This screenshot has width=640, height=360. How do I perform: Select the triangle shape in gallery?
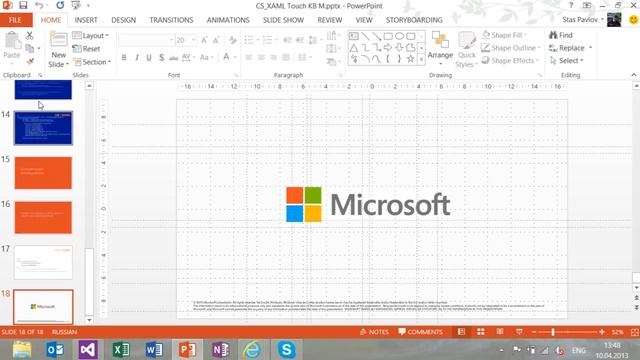point(354,48)
